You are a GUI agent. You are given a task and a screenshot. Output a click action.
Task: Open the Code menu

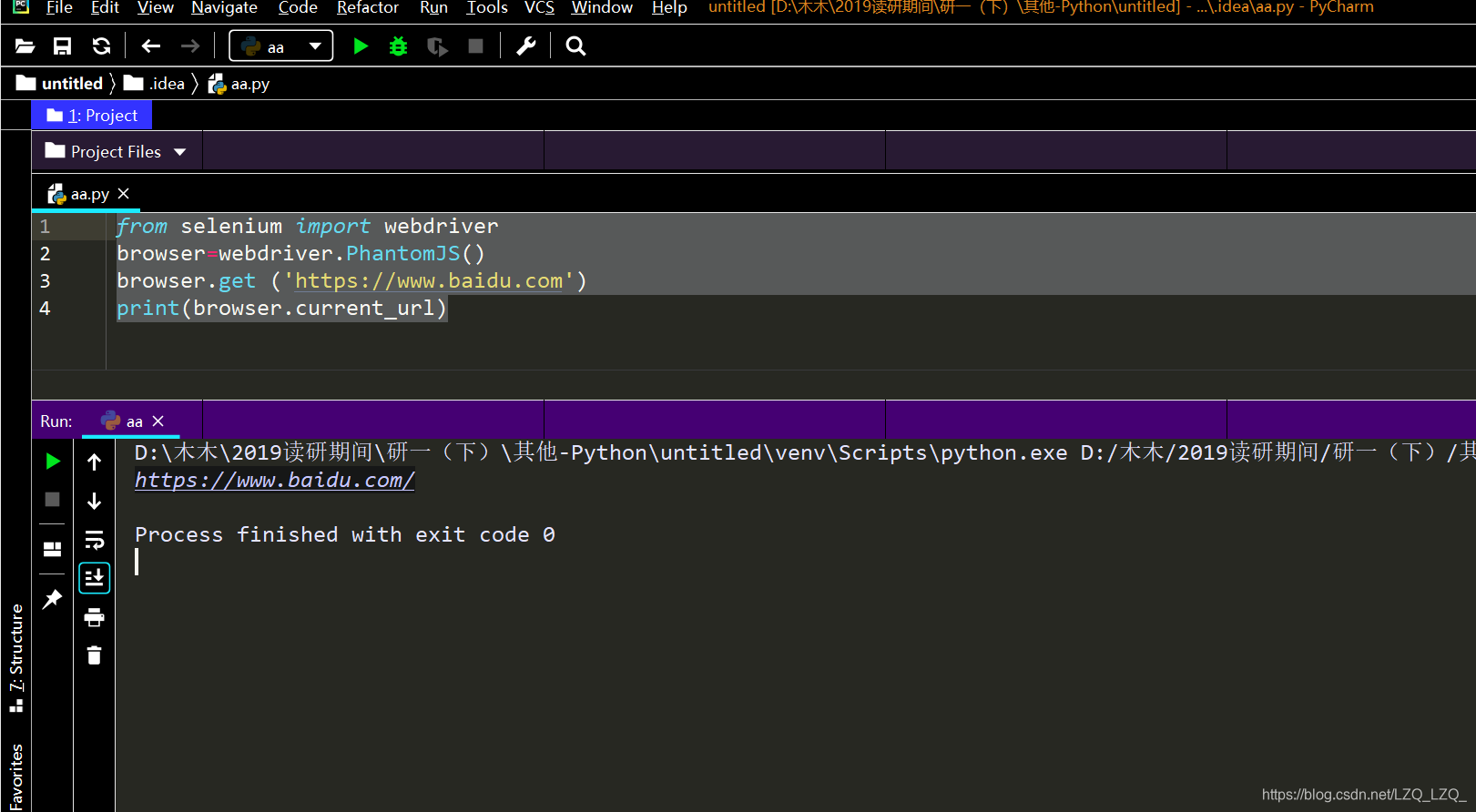pos(298,7)
